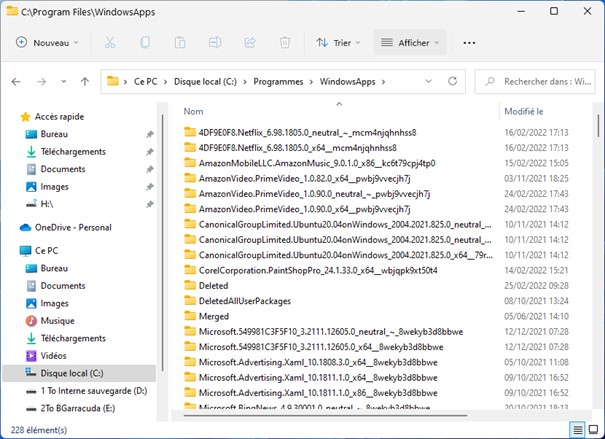
Task: Click the search box Rechercher dans
Action: pyautogui.click(x=535, y=81)
